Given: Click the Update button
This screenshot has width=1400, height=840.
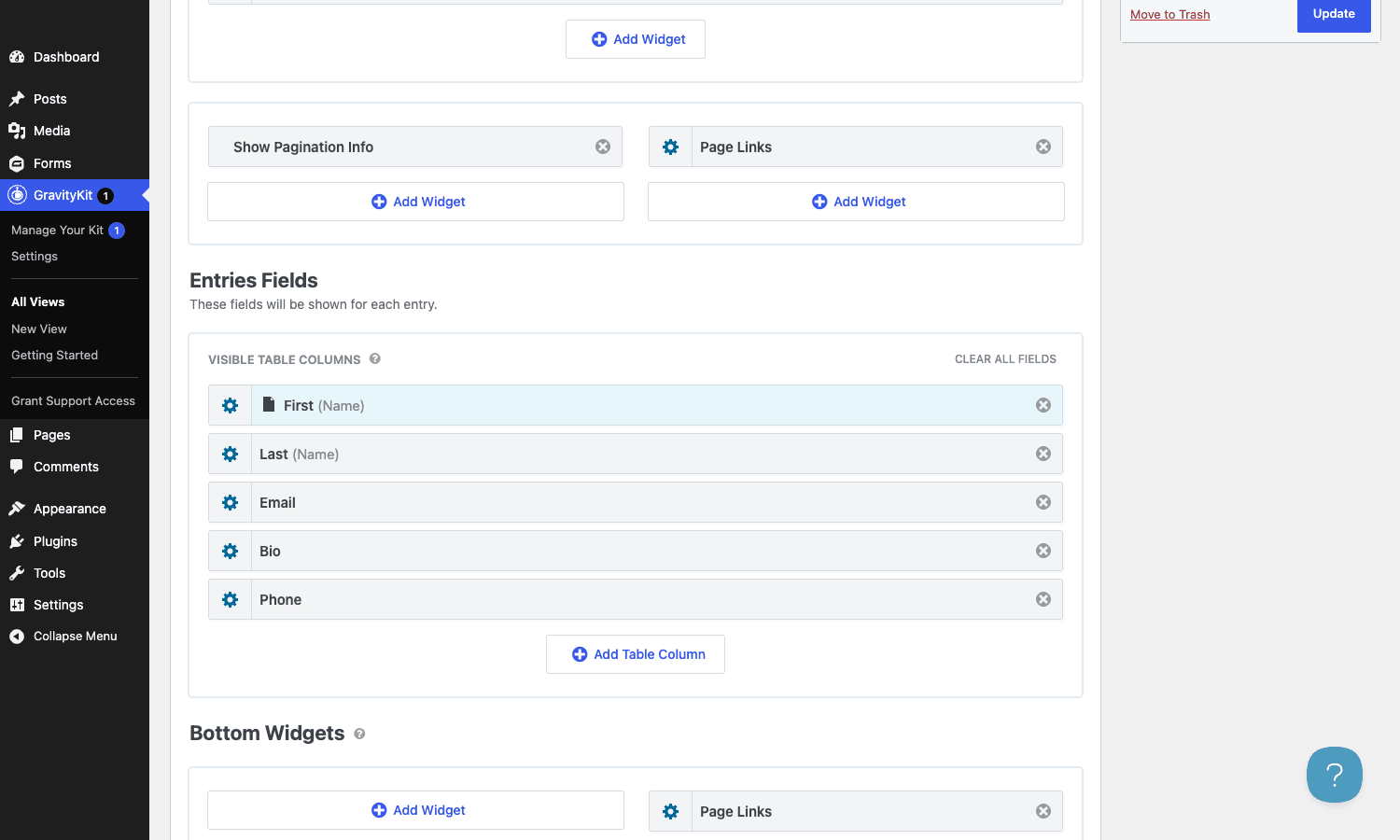Looking at the screenshot, I should (x=1334, y=14).
